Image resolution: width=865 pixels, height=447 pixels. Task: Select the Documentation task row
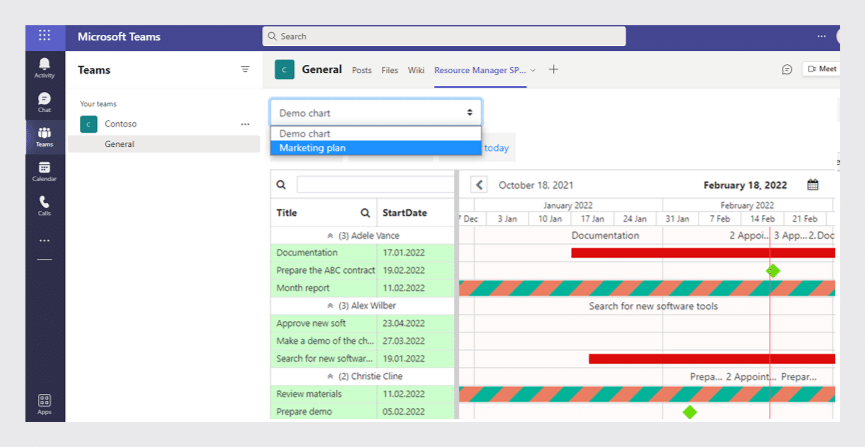362,253
